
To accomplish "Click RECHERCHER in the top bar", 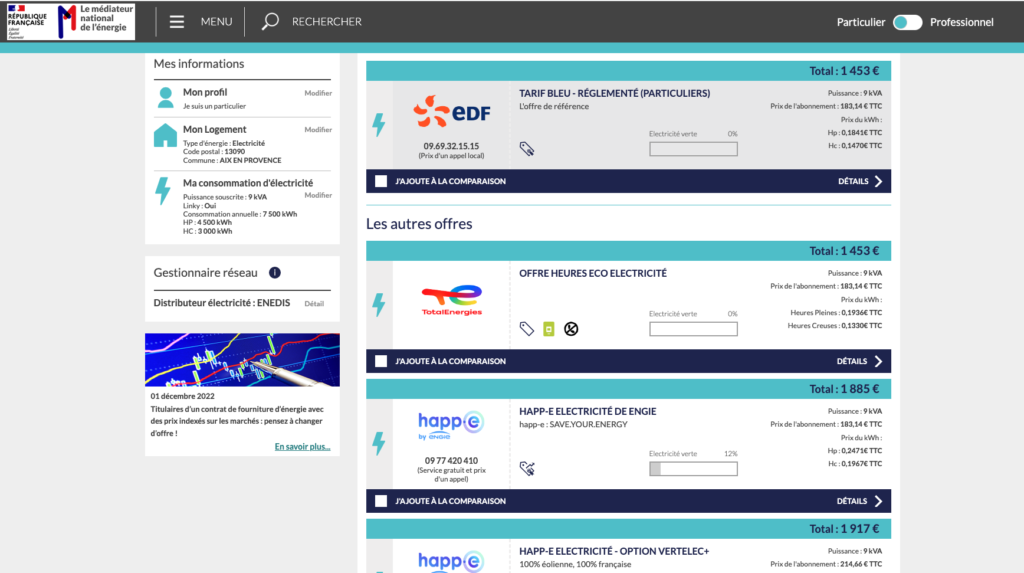I will point(327,22).
